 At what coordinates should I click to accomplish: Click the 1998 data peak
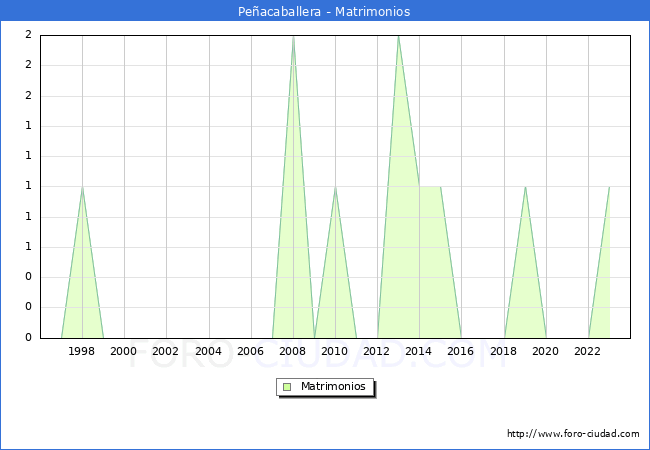coord(82,187)
